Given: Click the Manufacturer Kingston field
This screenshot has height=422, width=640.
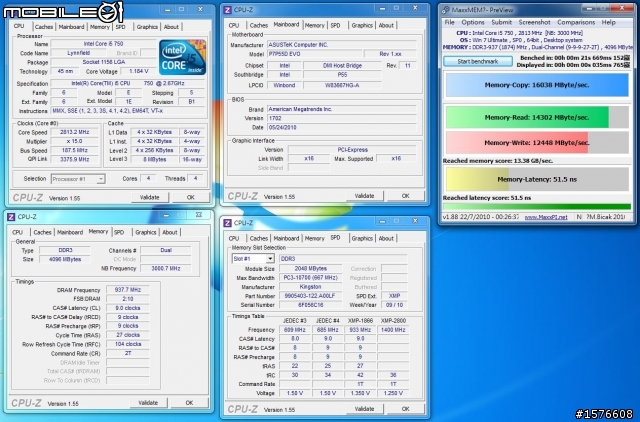Looking at the screenshot, I should pos(310,287).
